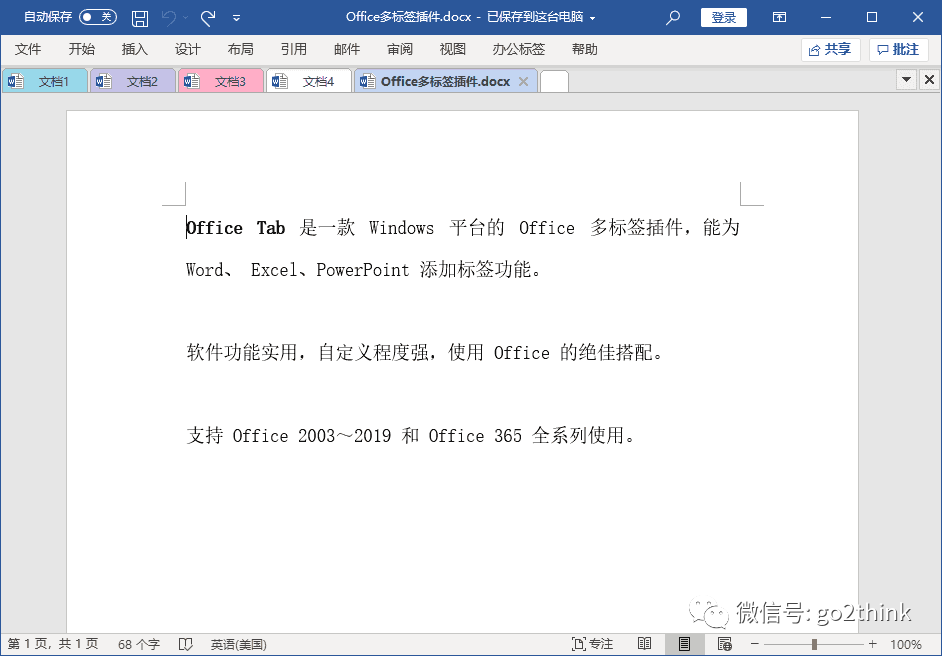Image resolution: width=942 pixels, height=656 pixels.
Task: Click the Word icon on 文档3 tab
Action: pyautogui.click(x=192, y=81)
